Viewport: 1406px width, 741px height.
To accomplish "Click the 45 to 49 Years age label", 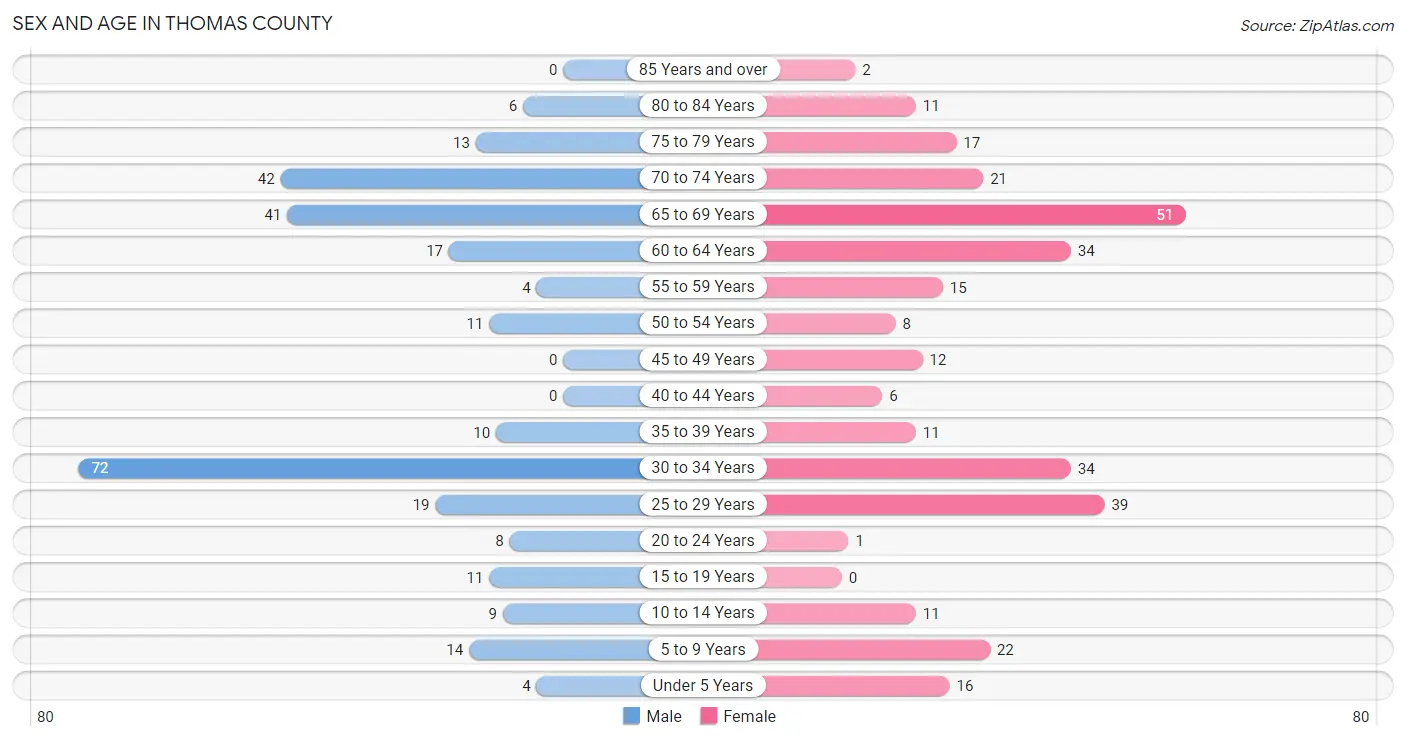I will (703, 360).
